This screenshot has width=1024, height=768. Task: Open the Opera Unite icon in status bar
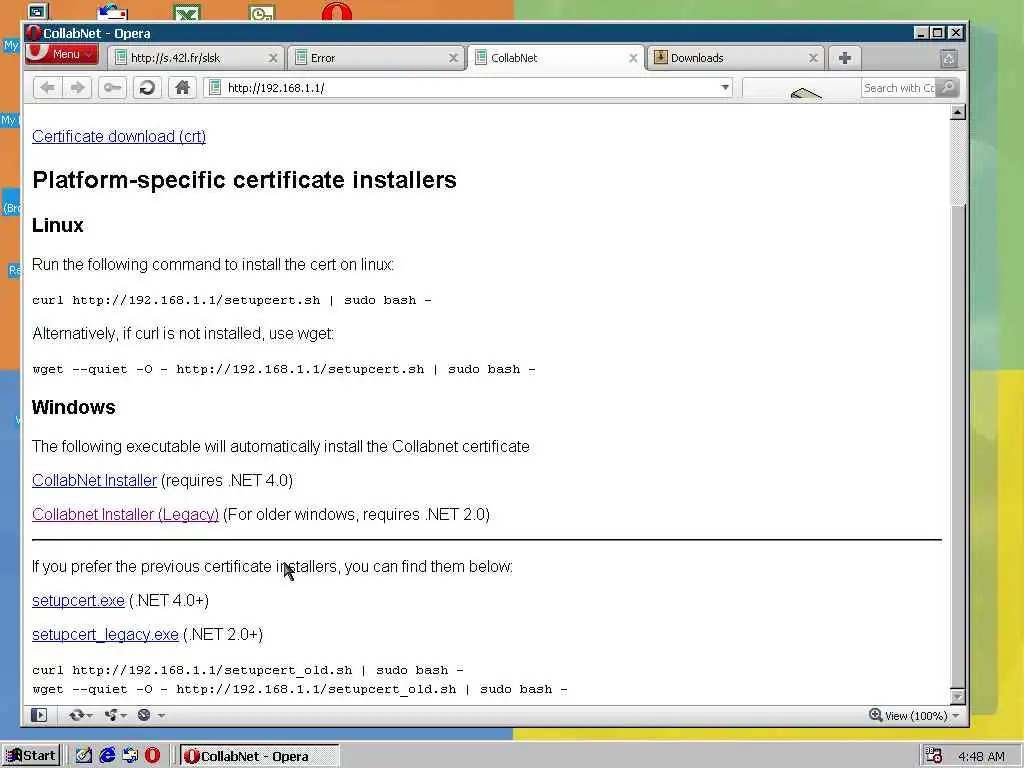pos(111,716)
